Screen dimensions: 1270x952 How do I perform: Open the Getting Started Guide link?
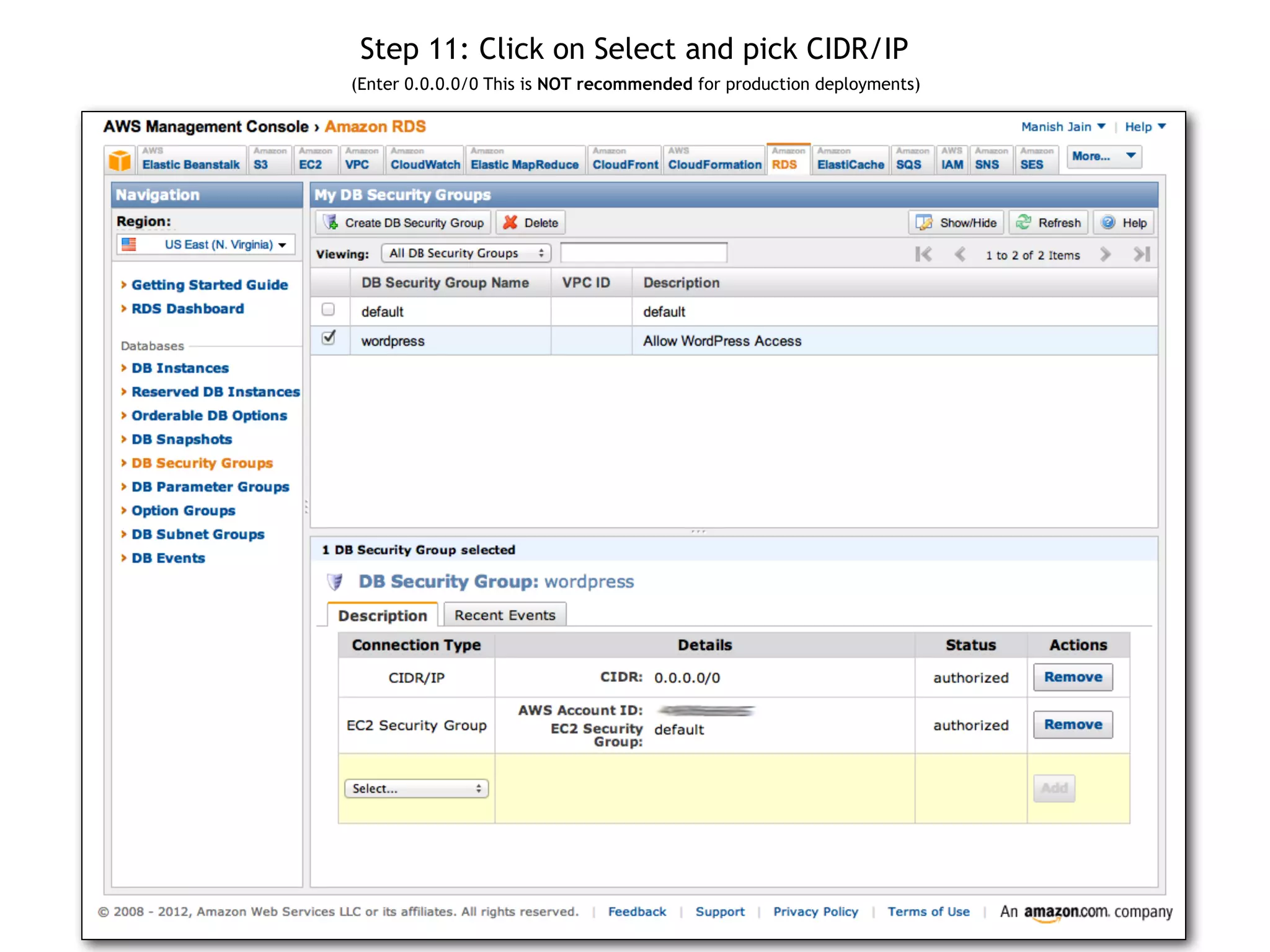pos(210,284)
